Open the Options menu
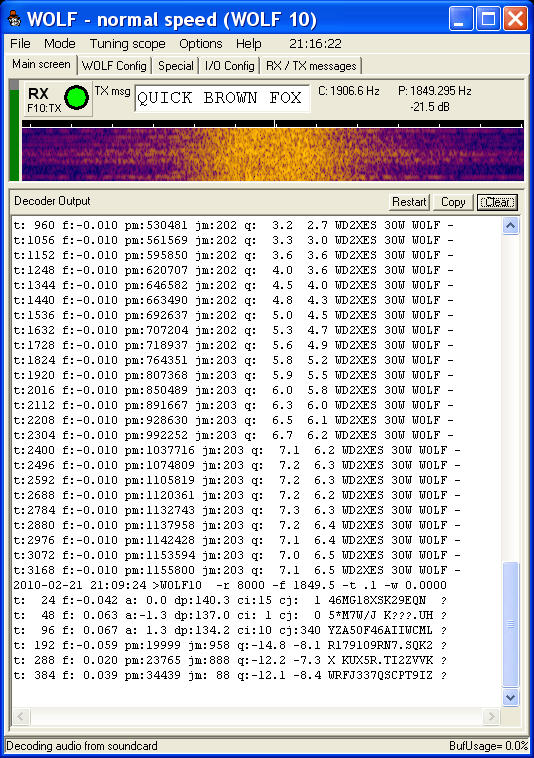 (201, 44)
